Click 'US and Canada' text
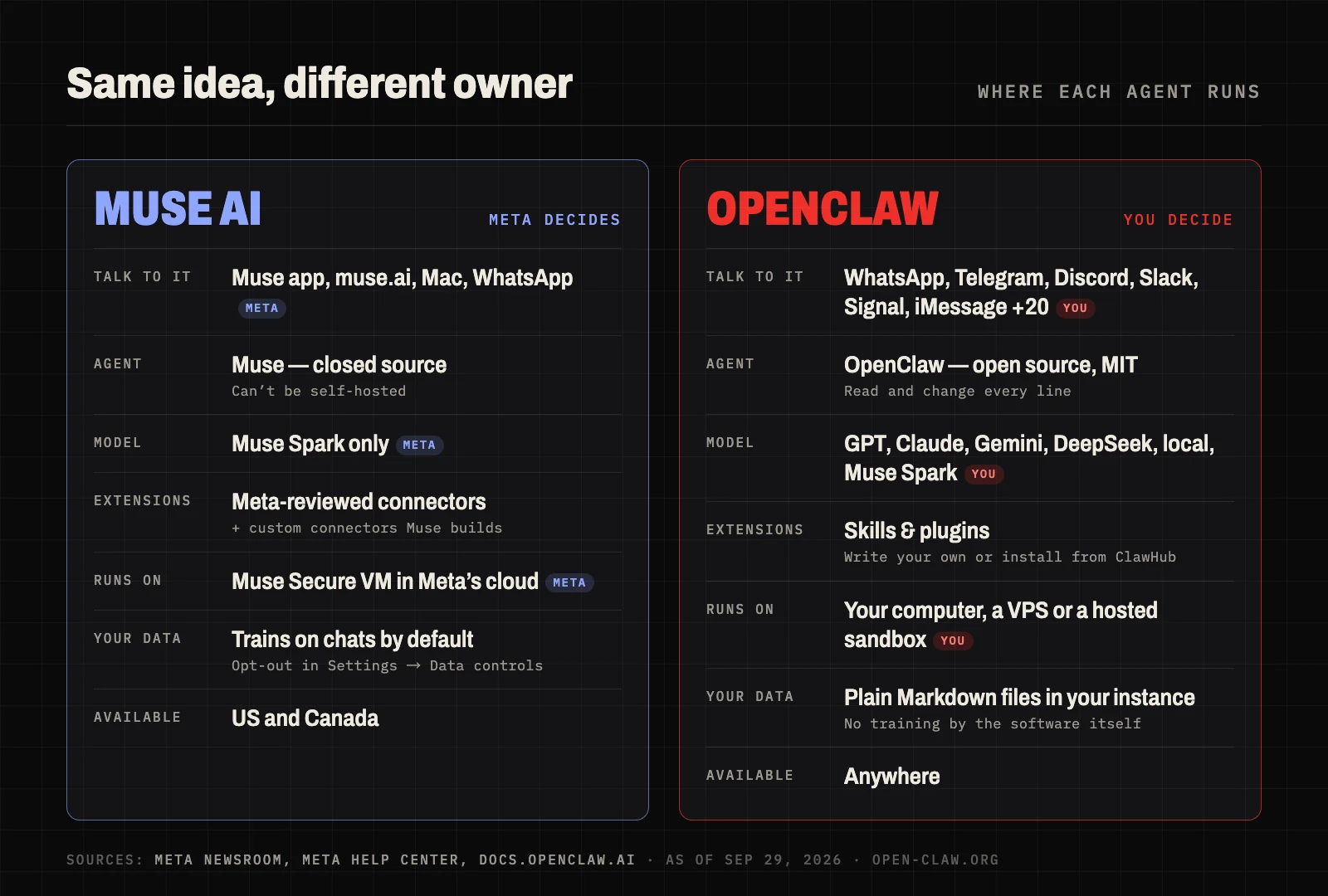The width and height of the screenshot is (1328, 896). tap(305, 718)
